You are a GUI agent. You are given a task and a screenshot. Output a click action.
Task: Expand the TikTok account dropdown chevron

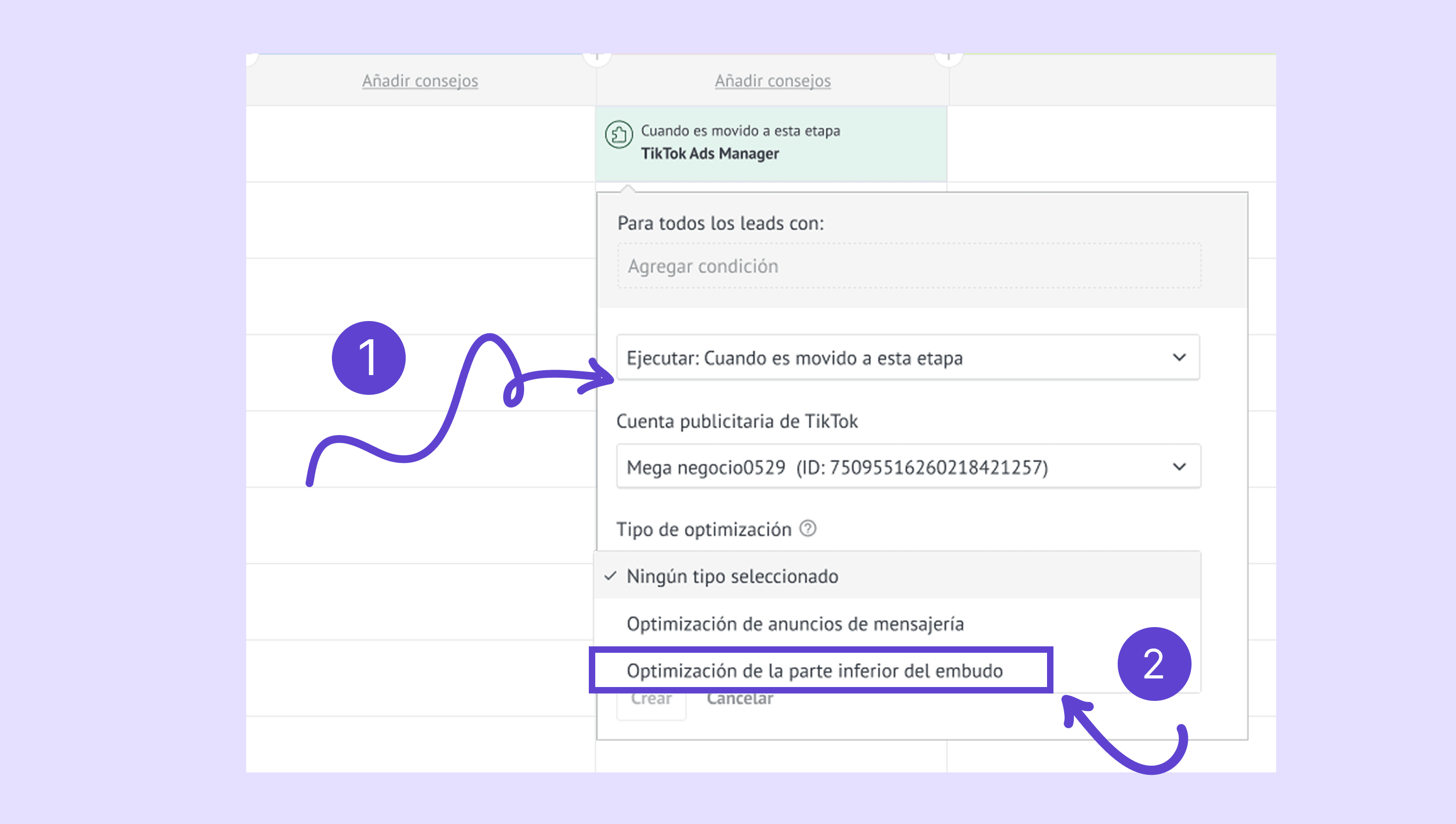coord(1179,467)
